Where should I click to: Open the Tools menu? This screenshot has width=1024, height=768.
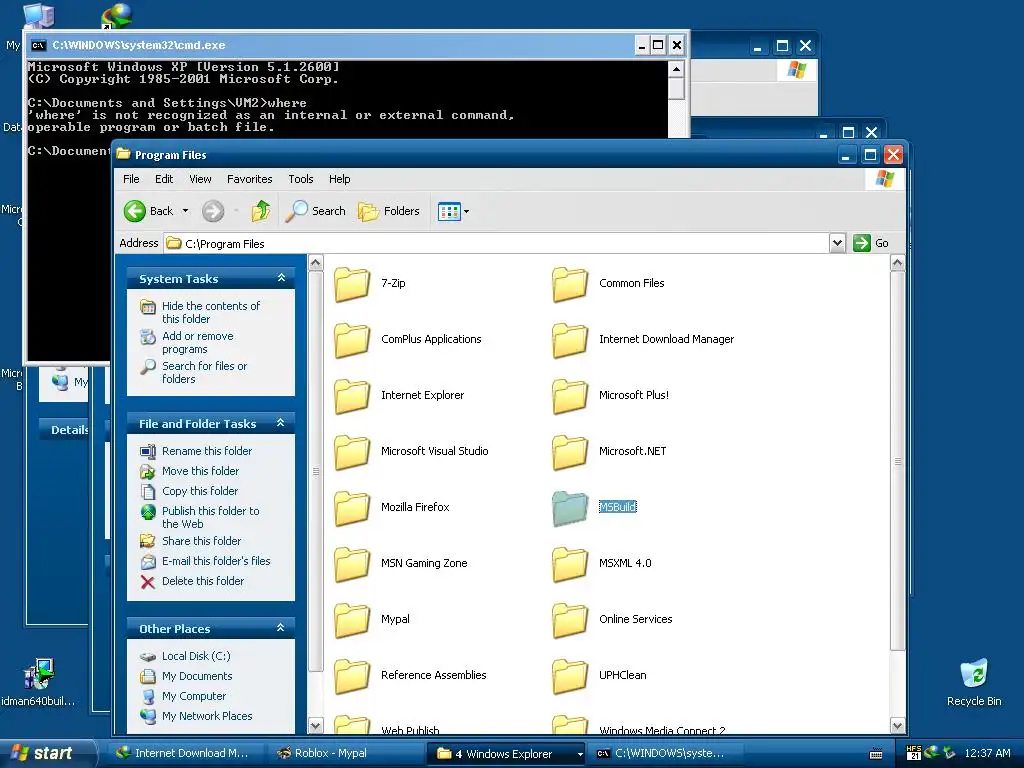[x=301, y=179]
